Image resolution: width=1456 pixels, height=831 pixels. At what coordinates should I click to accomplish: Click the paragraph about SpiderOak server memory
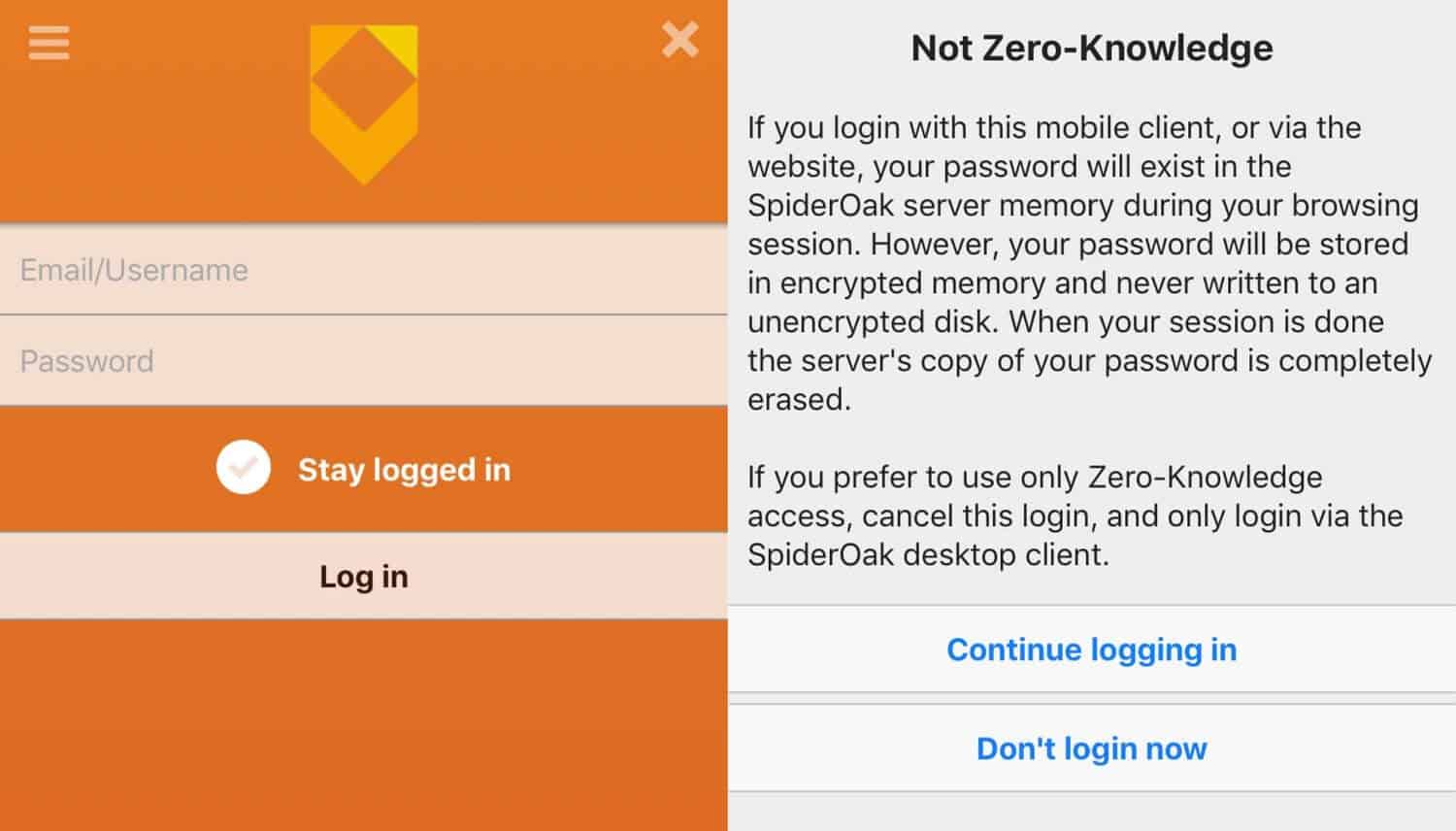tap(1089, 263)
